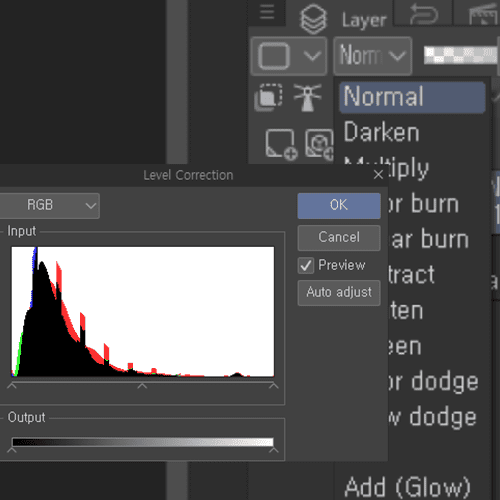Image resolution: width=500 pixels, height=500 pixels.
Task: Uncheck the Preview checkbox
Action: pos(306,266)
